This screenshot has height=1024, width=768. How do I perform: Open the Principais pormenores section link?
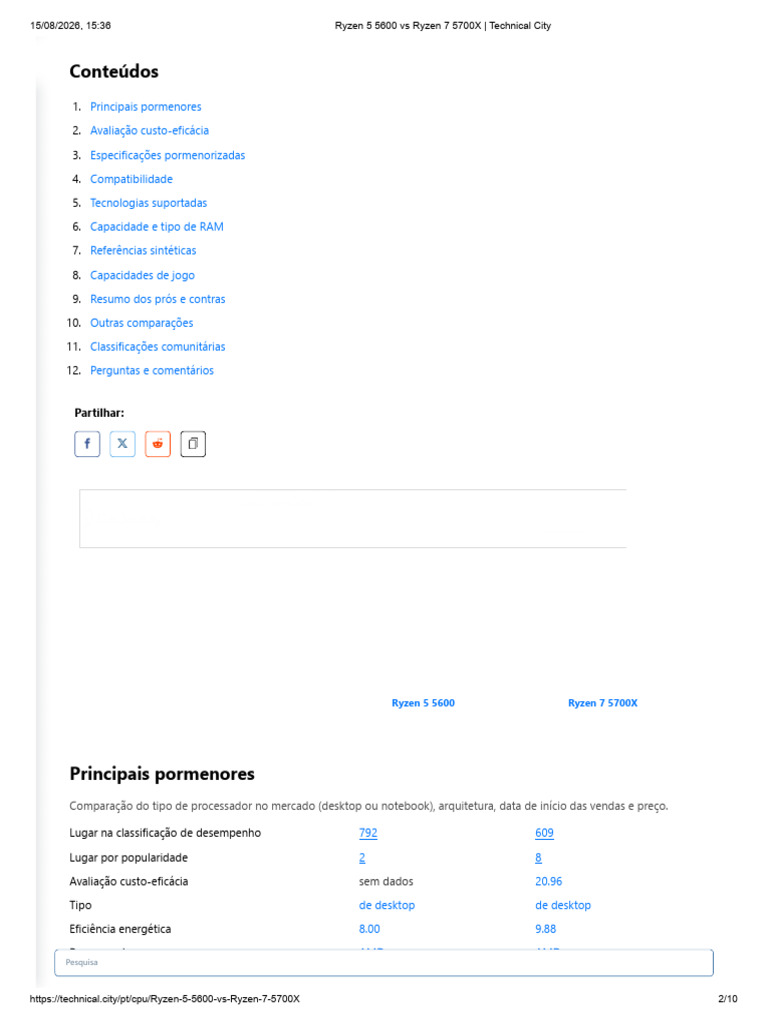146,106
